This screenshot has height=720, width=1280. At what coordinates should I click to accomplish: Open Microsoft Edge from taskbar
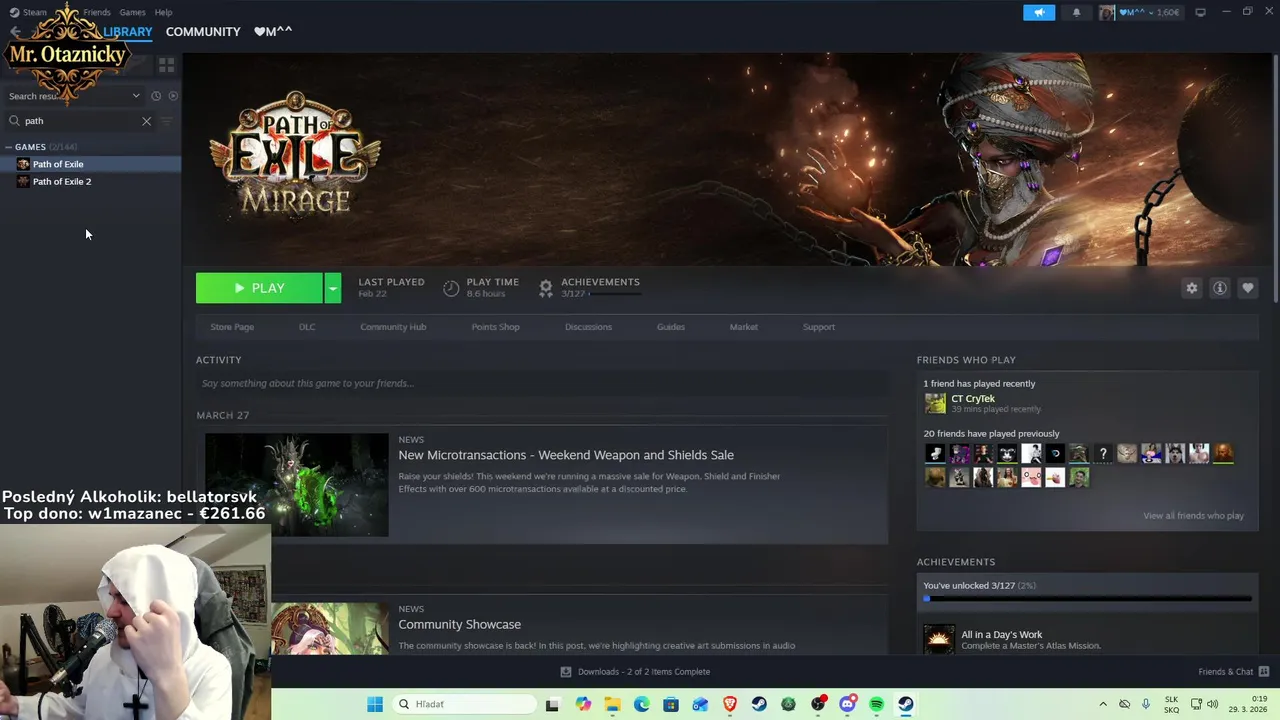[x=641, y=704]
